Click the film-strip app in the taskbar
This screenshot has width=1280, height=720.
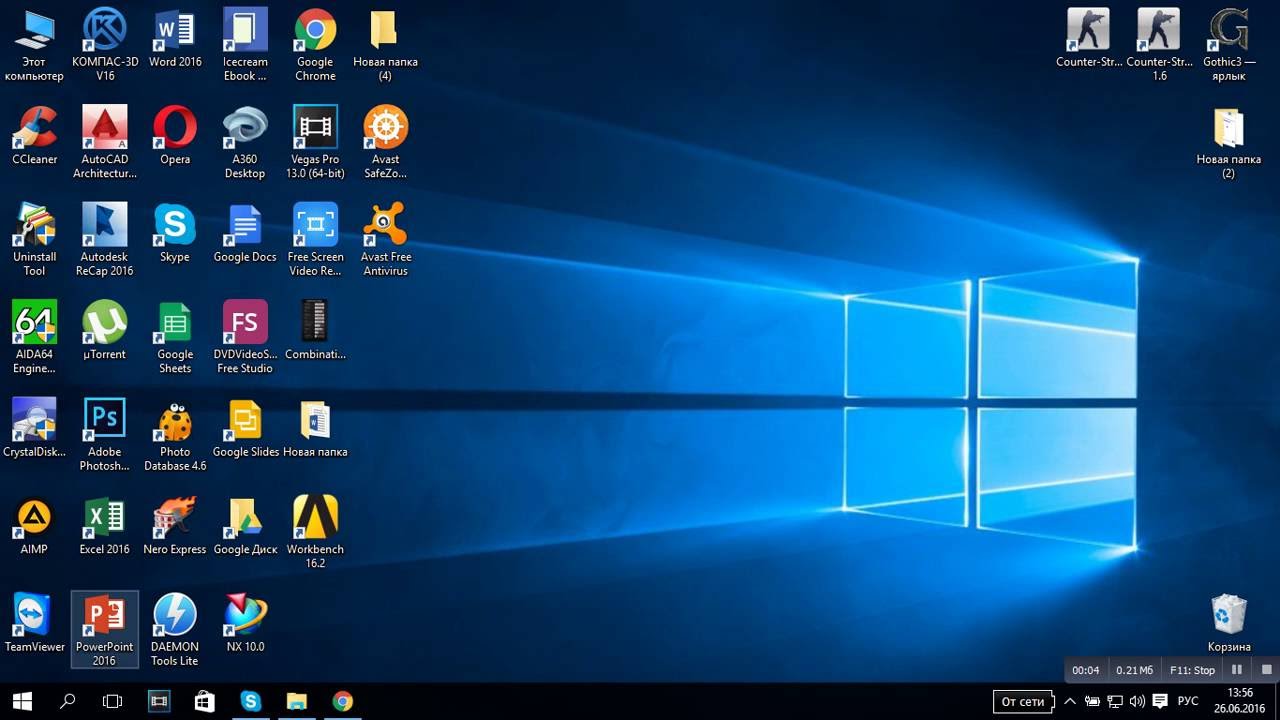click(x=159, y=701)
